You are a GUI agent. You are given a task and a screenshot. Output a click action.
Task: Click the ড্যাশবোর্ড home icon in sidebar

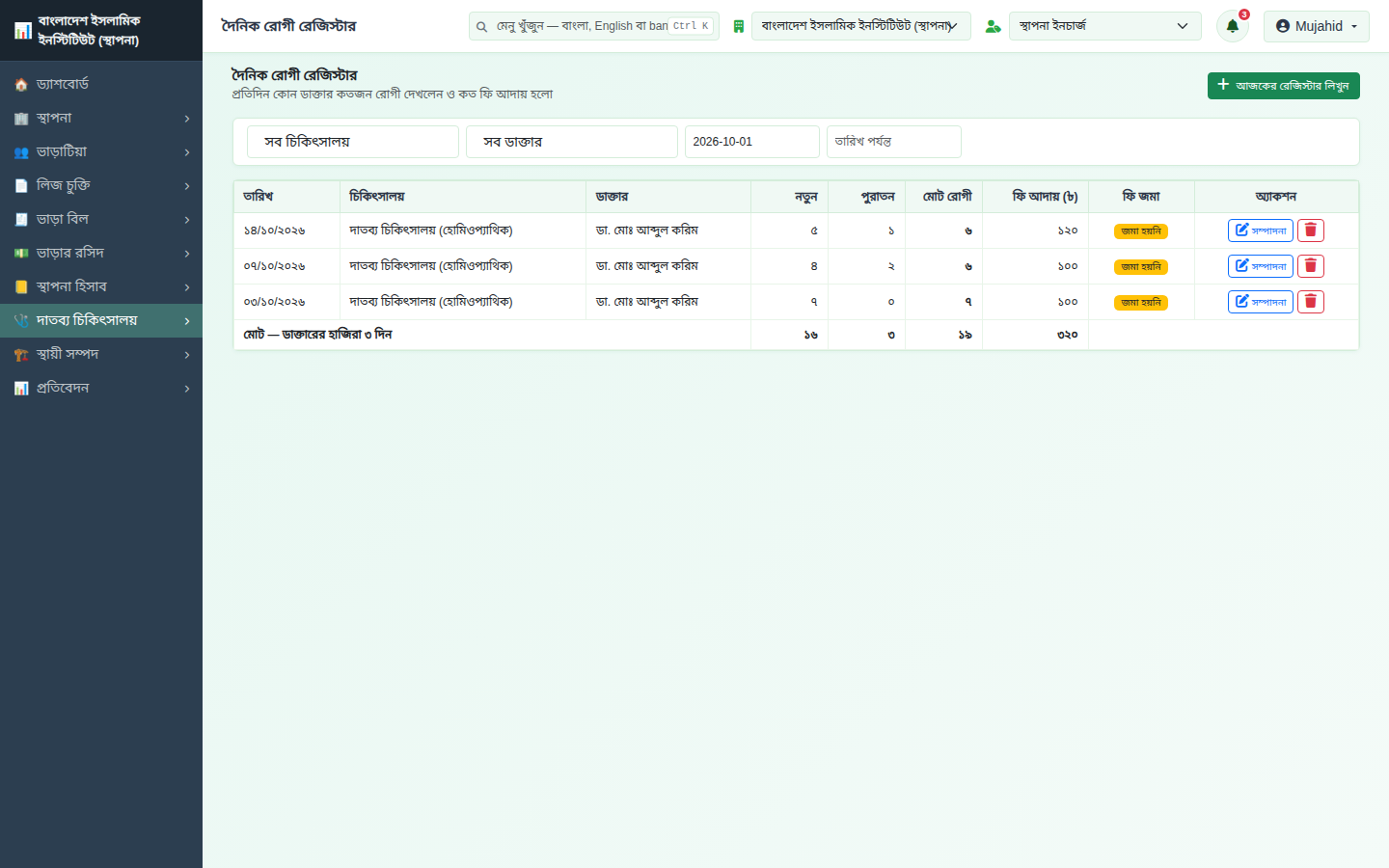21,85
